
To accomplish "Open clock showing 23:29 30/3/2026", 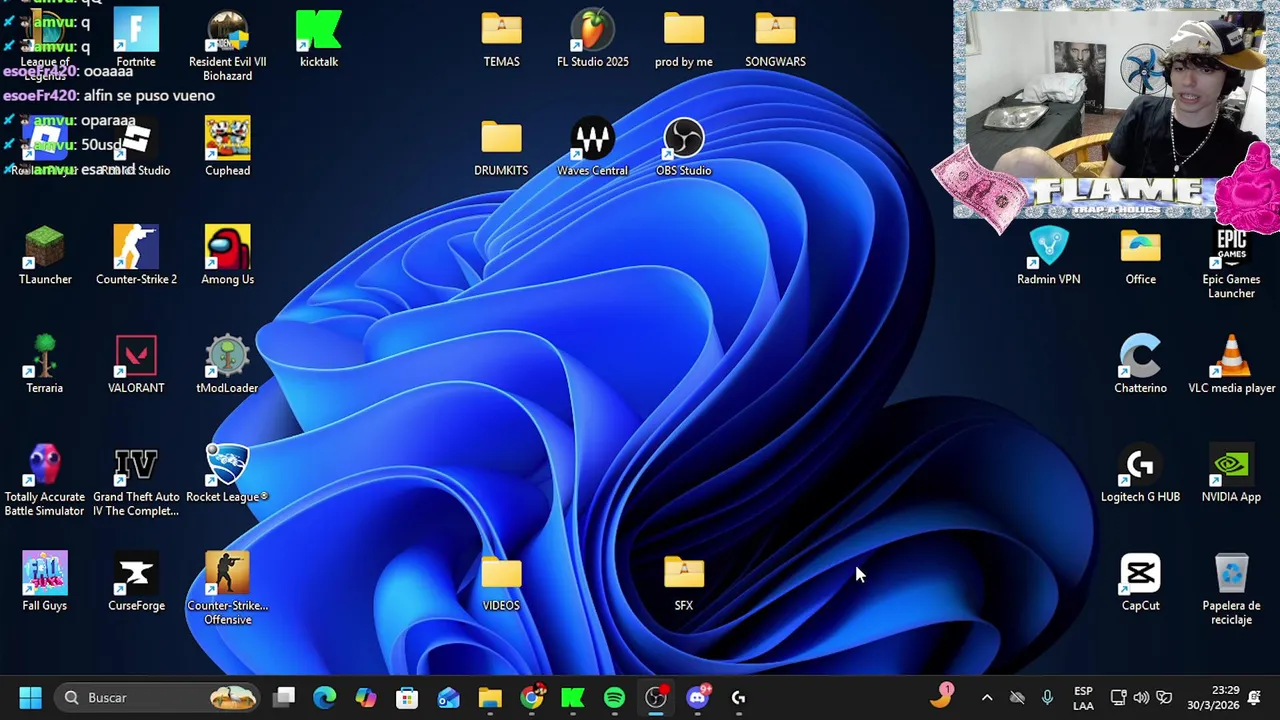I will [1213, 698].
